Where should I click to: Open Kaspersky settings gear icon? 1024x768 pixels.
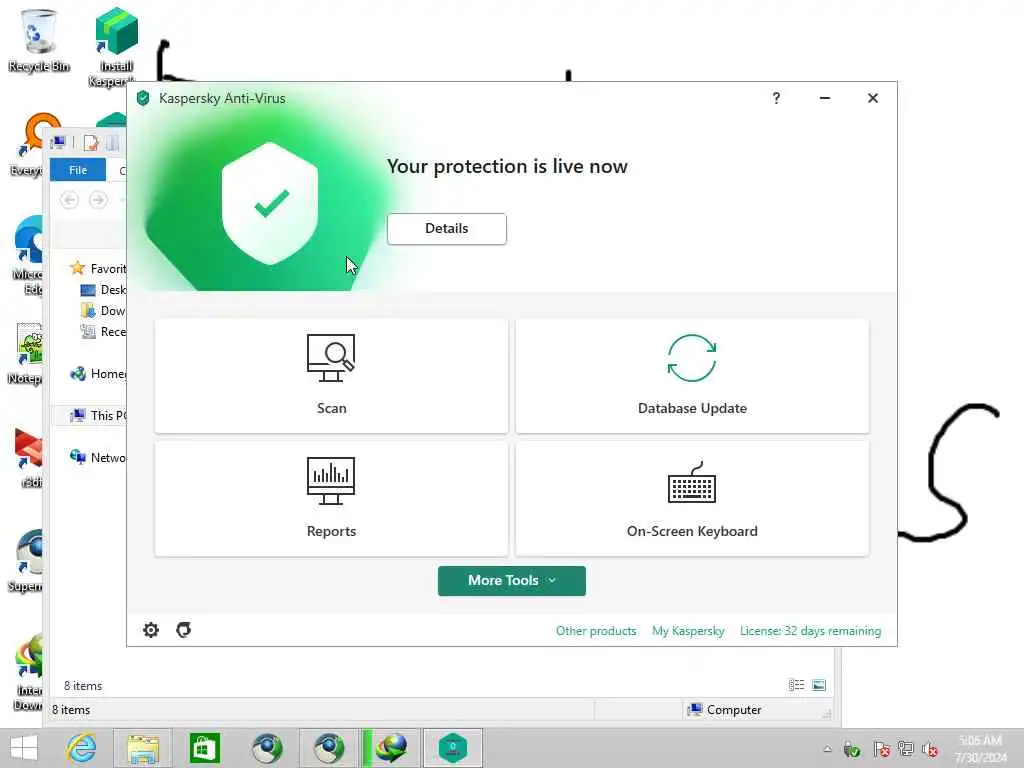pos(151,630)
